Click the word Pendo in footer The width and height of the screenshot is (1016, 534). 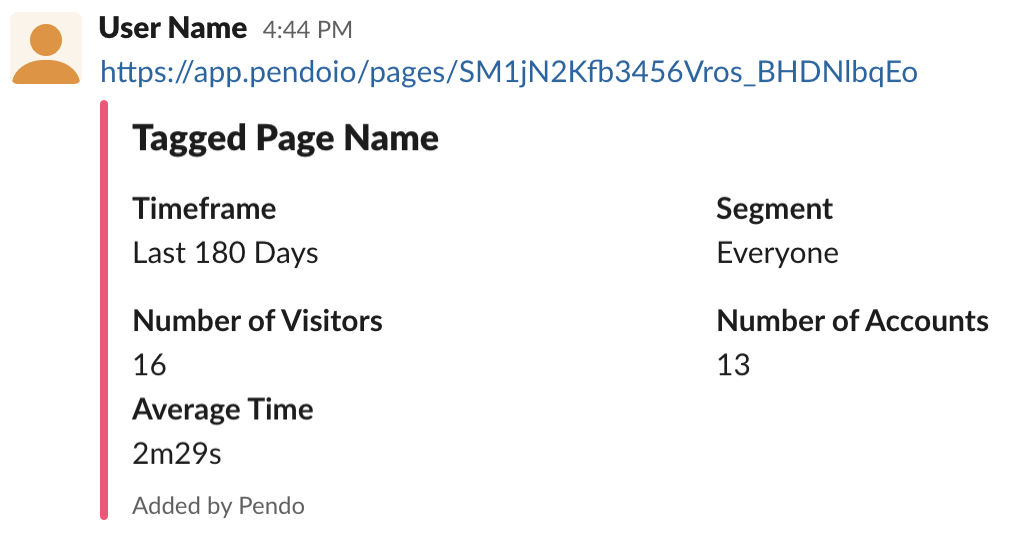point(271,505)
